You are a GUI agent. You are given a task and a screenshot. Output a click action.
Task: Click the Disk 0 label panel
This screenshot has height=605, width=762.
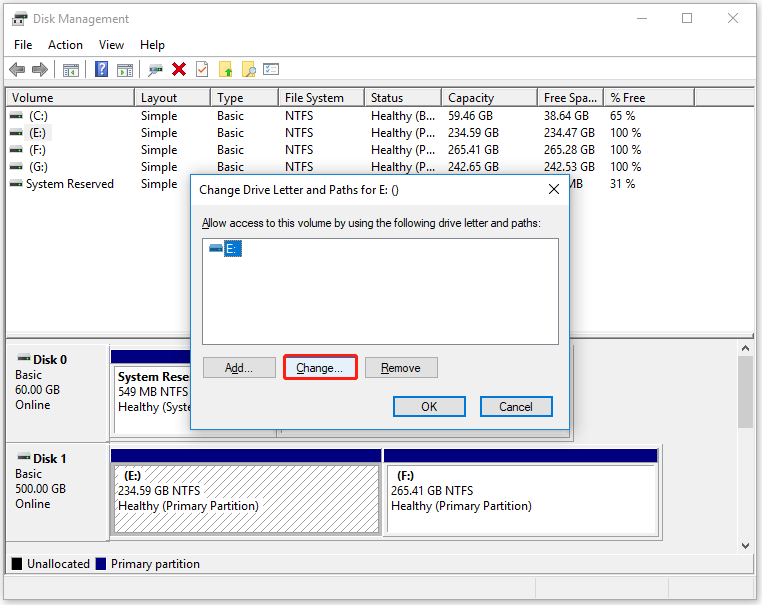pyautogui.click(x=57, y=392)
